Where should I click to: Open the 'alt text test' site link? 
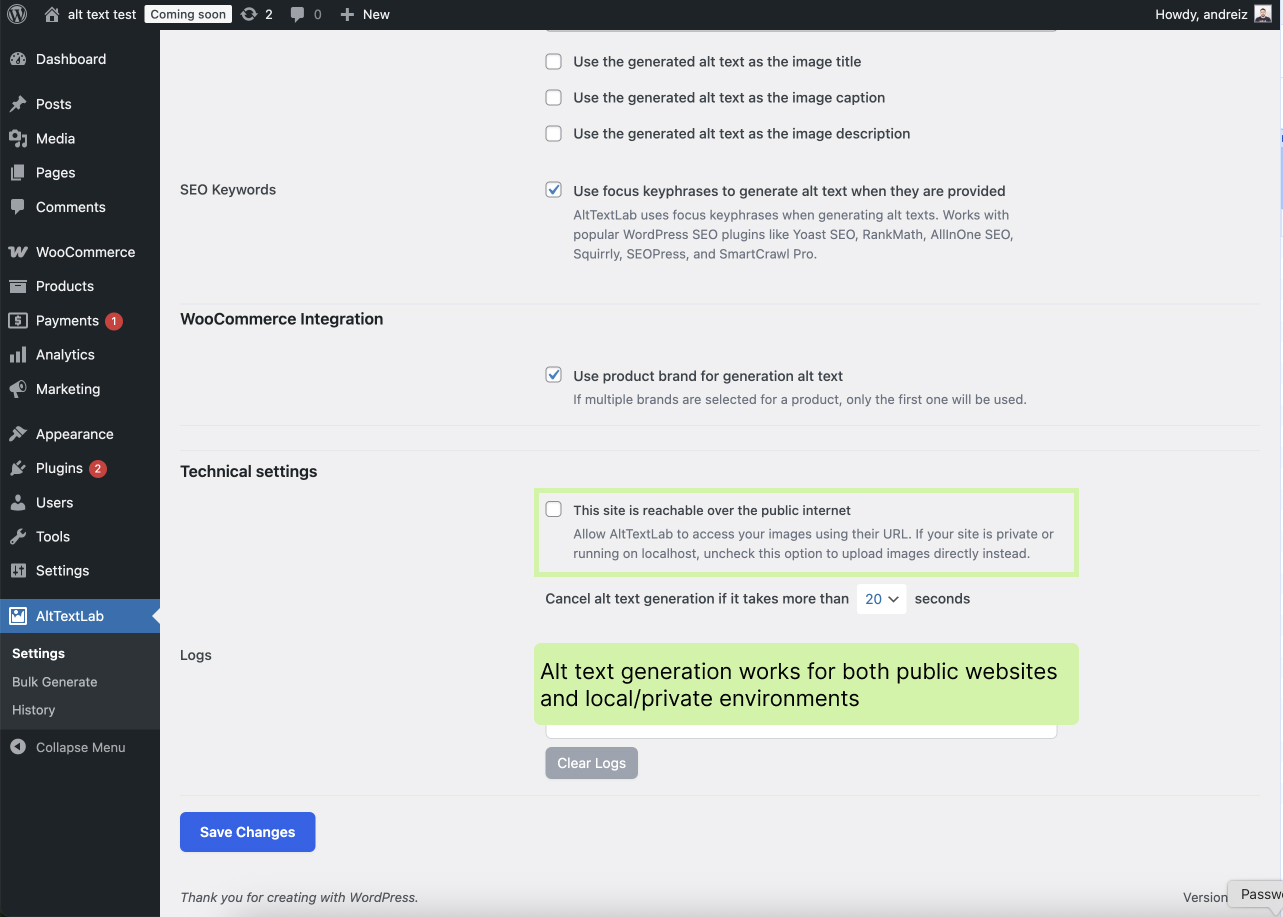[x=102, y=14]
